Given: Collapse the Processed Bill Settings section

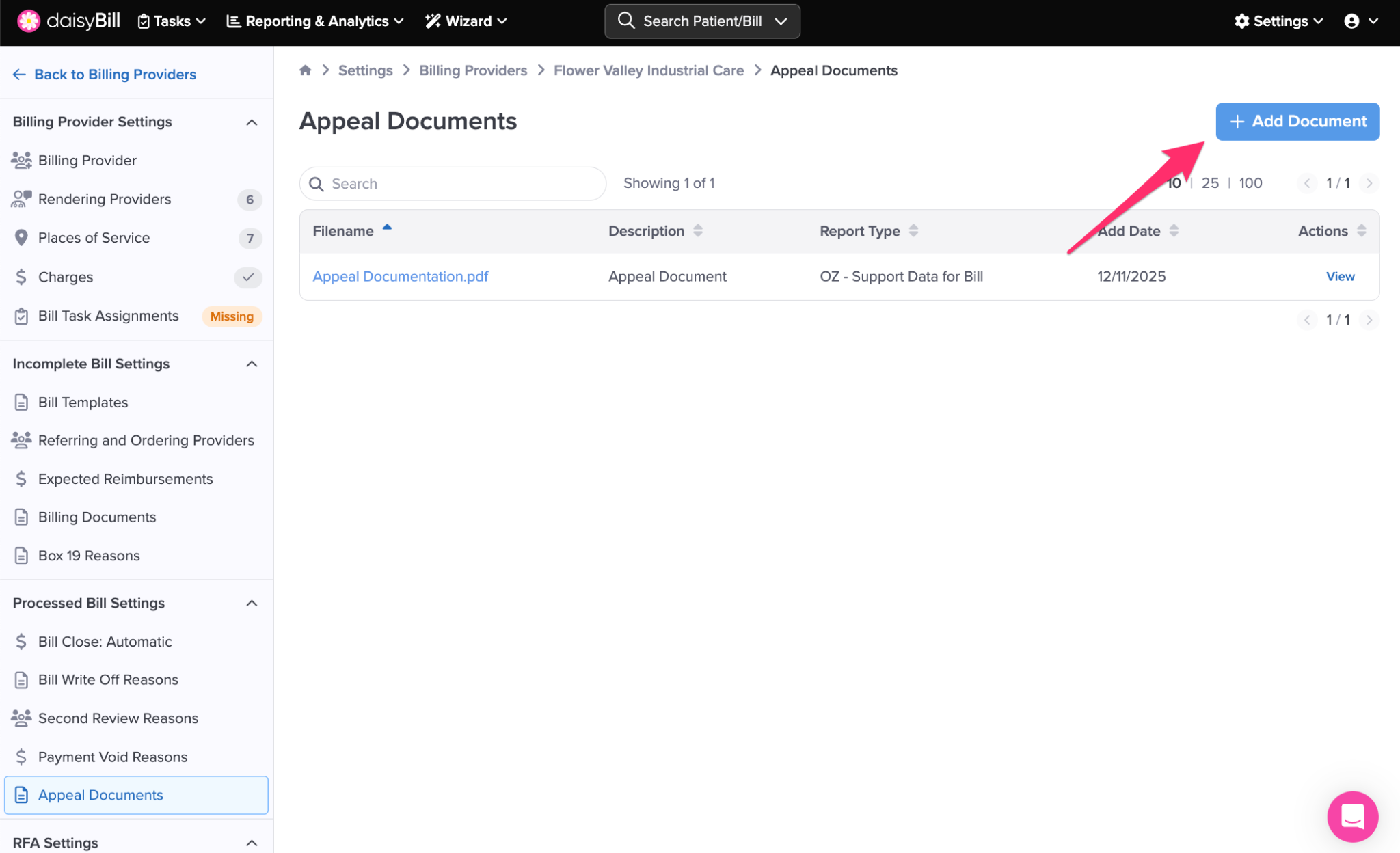Looking at the screenshot, I should [x=252, y=603].
